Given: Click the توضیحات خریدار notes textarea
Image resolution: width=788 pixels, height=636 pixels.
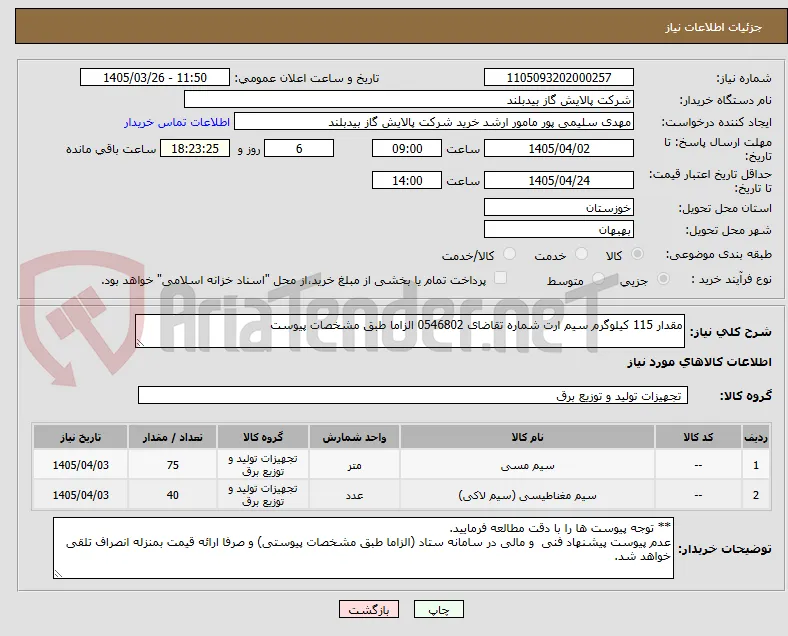Looking at the screenshot, I should tap(363, 548).
